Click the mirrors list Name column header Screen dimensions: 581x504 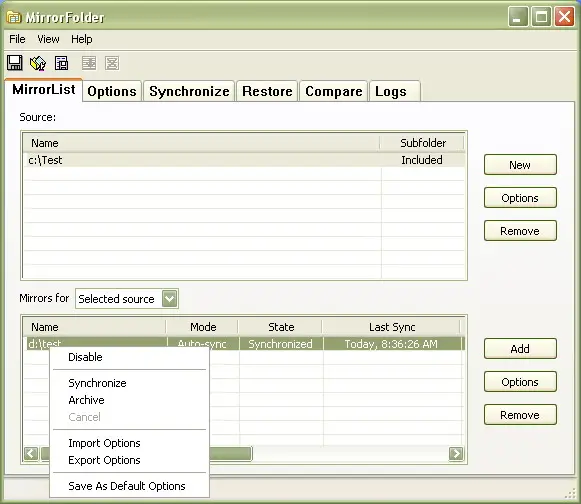[95, 327]
